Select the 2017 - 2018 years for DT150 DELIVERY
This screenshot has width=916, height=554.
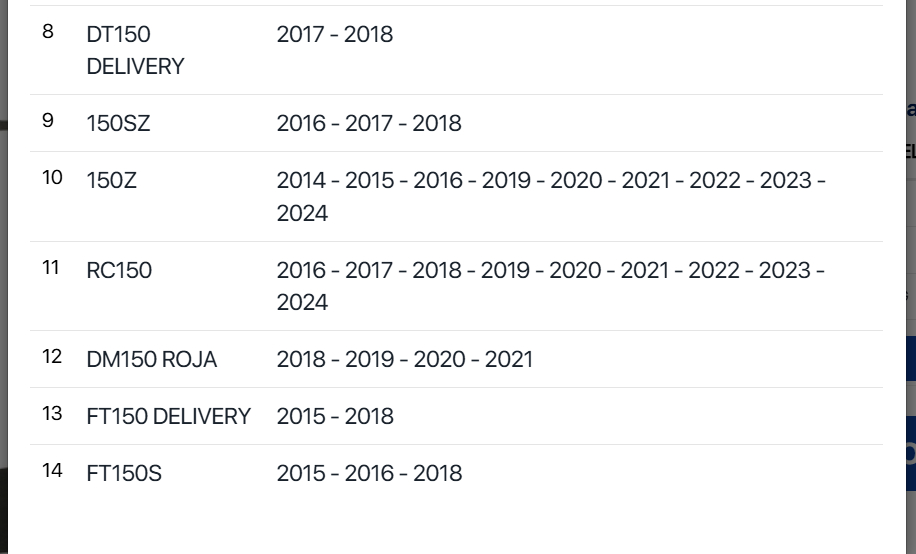pos(335,34)
